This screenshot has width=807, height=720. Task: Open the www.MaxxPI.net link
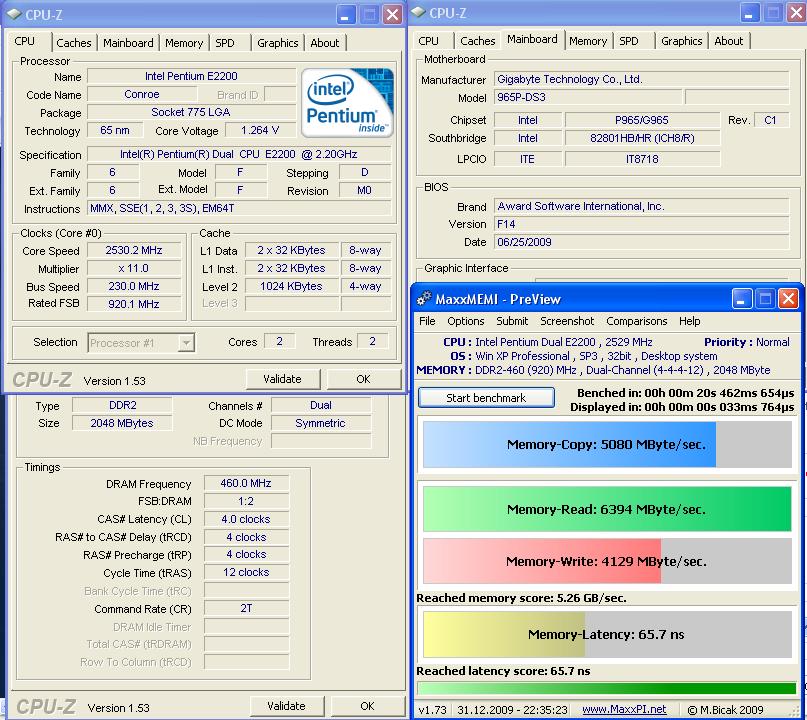[624, 710]
